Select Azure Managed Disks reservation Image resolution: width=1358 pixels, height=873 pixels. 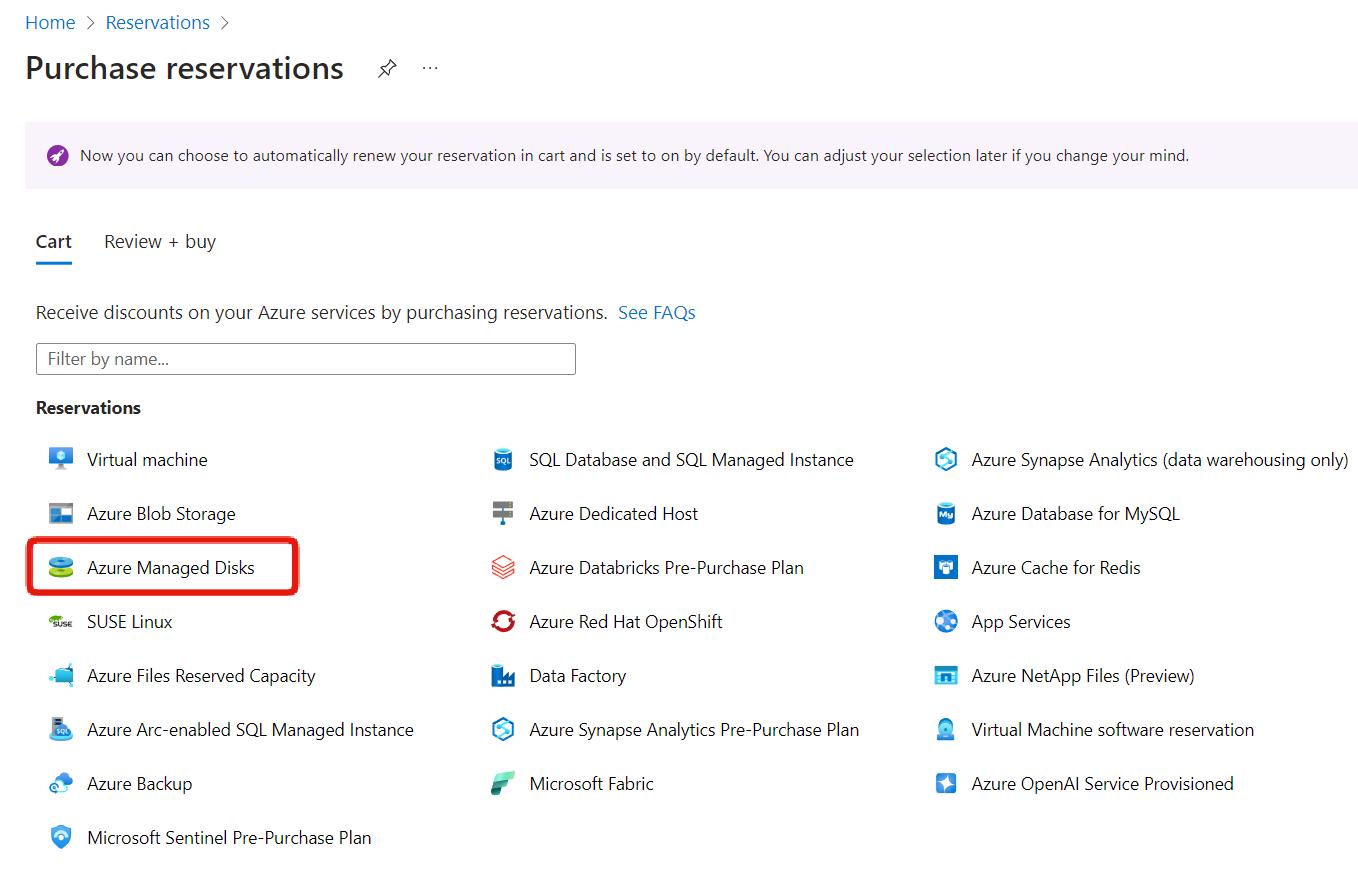pyautogui.click(x=171, y=568)
